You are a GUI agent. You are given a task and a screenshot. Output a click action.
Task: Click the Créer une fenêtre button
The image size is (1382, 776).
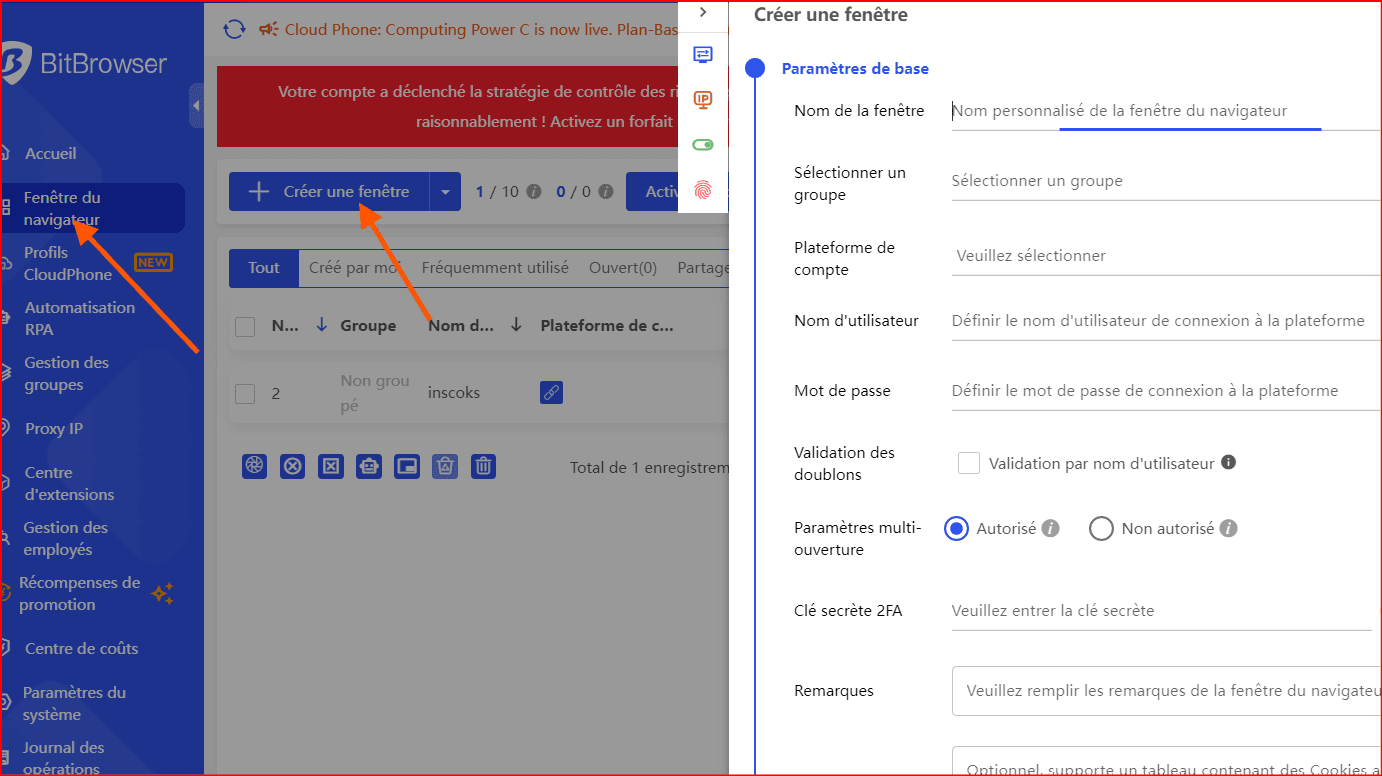(x=329, y=192)
